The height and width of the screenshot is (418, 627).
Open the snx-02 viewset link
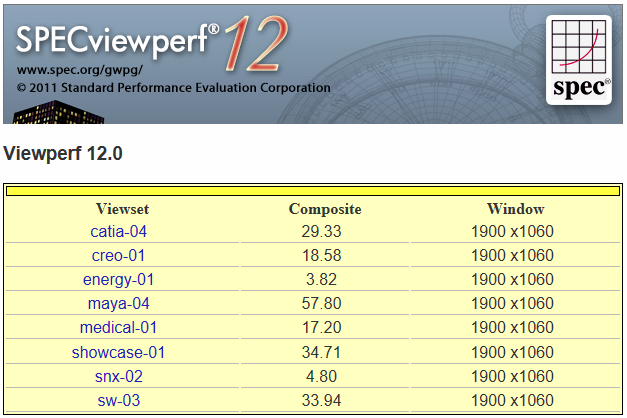tap(118, 376)
